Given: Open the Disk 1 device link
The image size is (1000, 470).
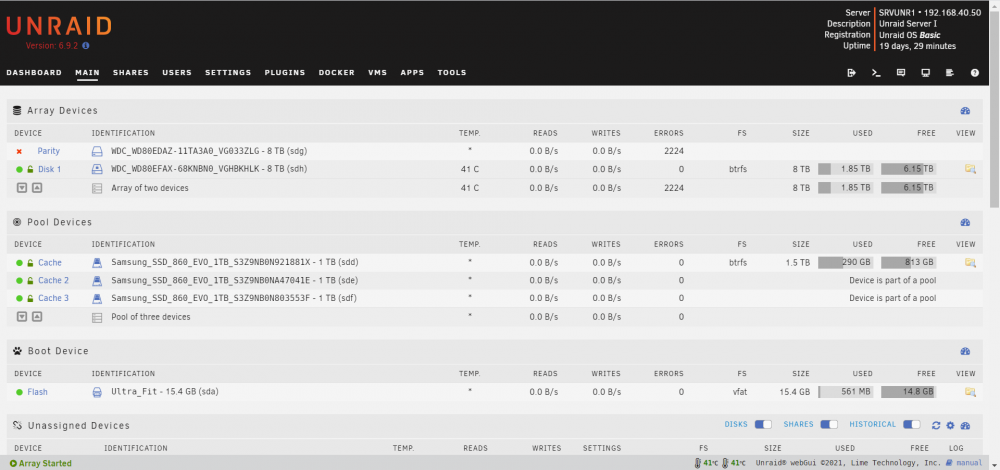Looking at the screenshot, I should tap(50, 169).
